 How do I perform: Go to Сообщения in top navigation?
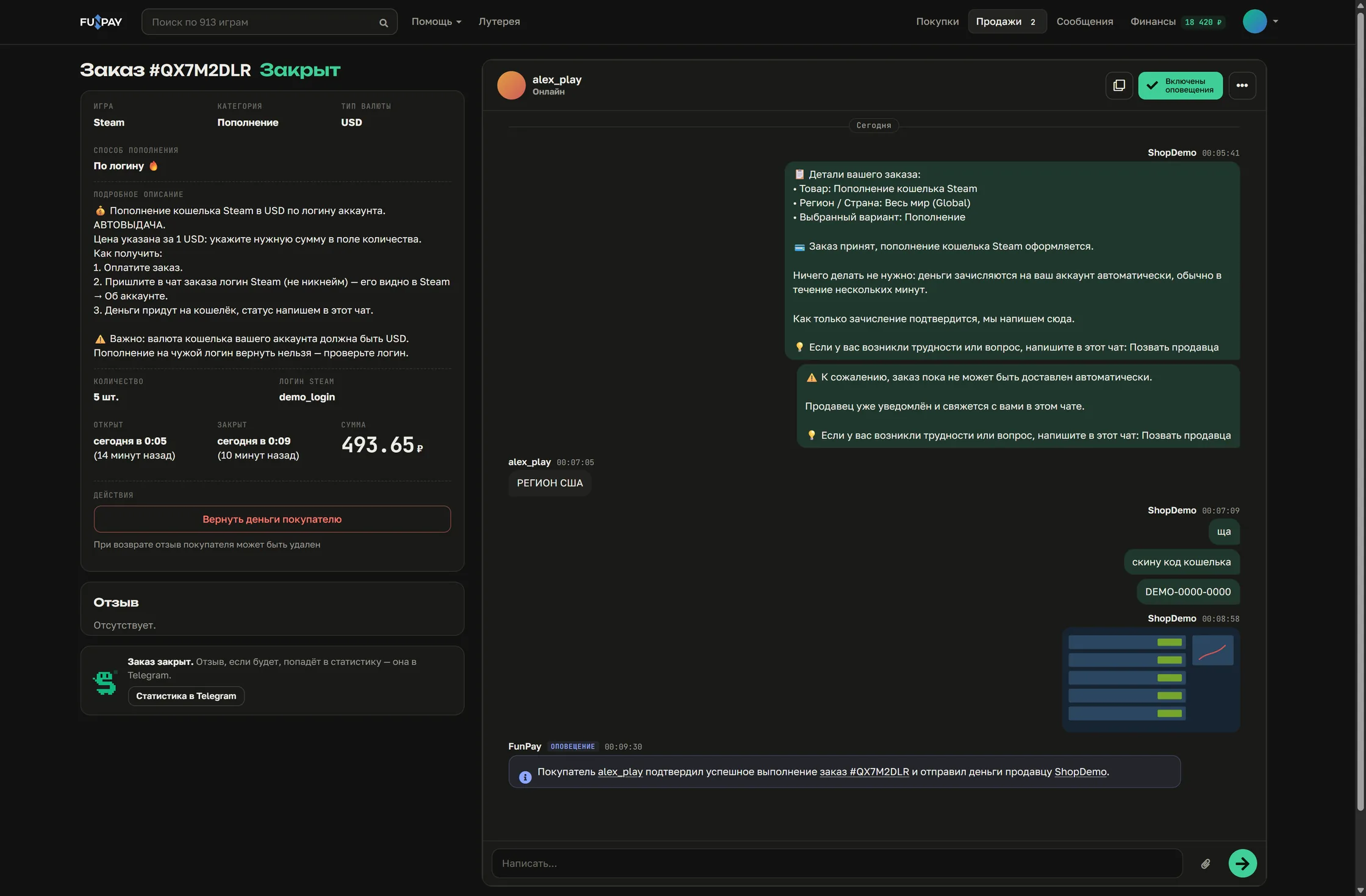pos(1084,22)
